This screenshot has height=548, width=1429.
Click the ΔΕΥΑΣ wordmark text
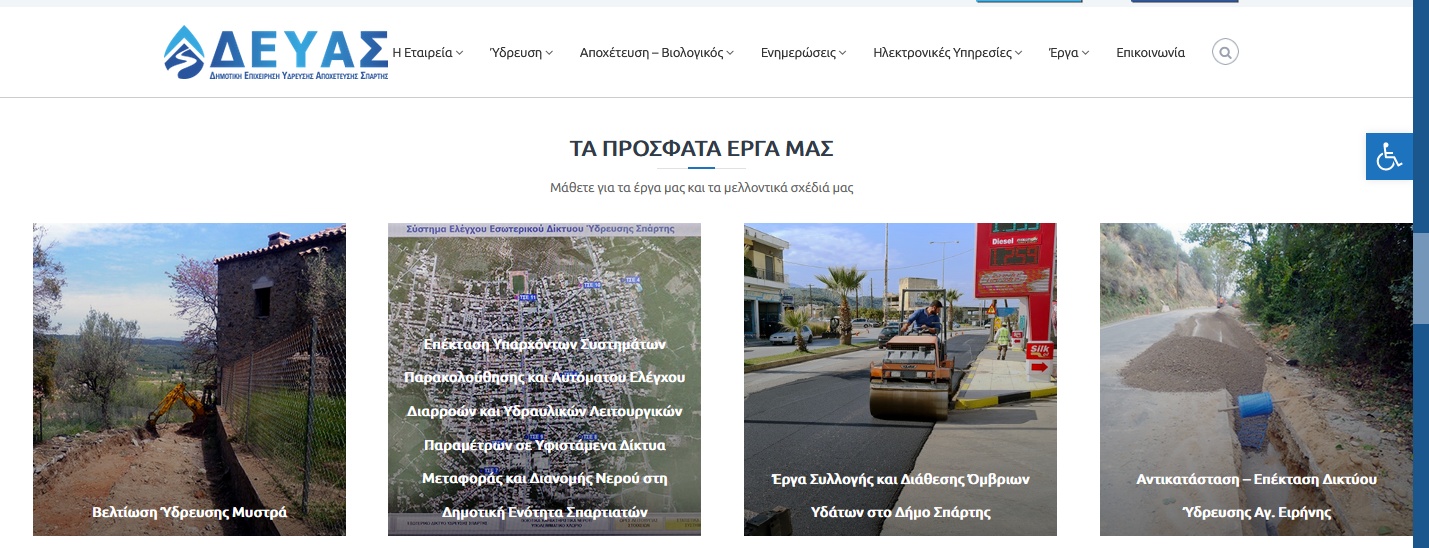point(300,47)
